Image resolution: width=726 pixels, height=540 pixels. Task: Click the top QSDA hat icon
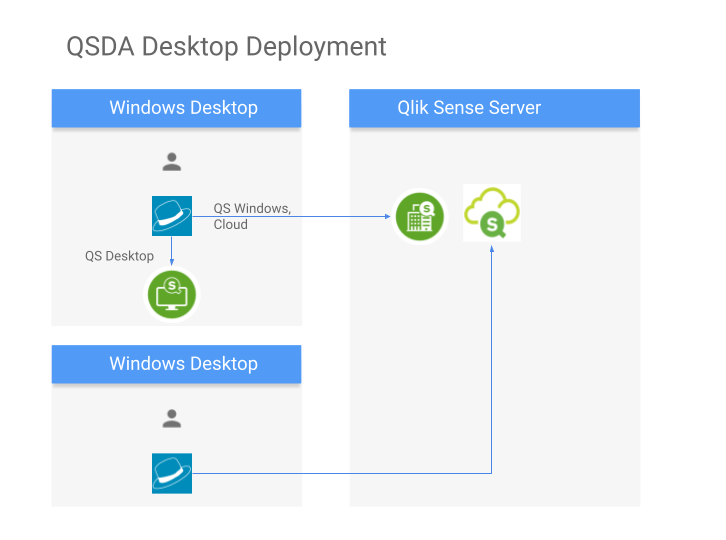click(x=171, y=216)
